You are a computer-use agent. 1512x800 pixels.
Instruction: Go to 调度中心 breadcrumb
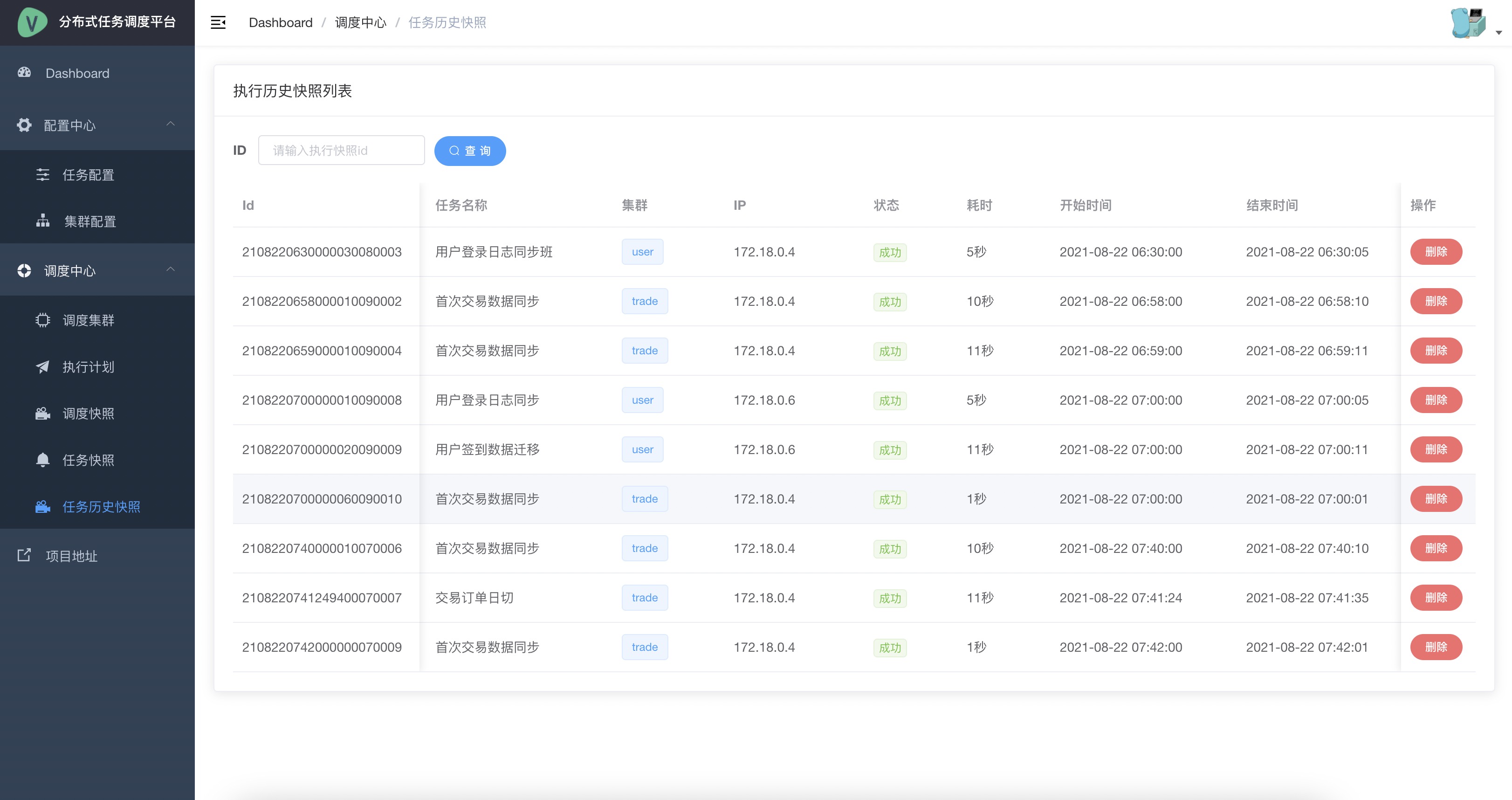[360, 23]
